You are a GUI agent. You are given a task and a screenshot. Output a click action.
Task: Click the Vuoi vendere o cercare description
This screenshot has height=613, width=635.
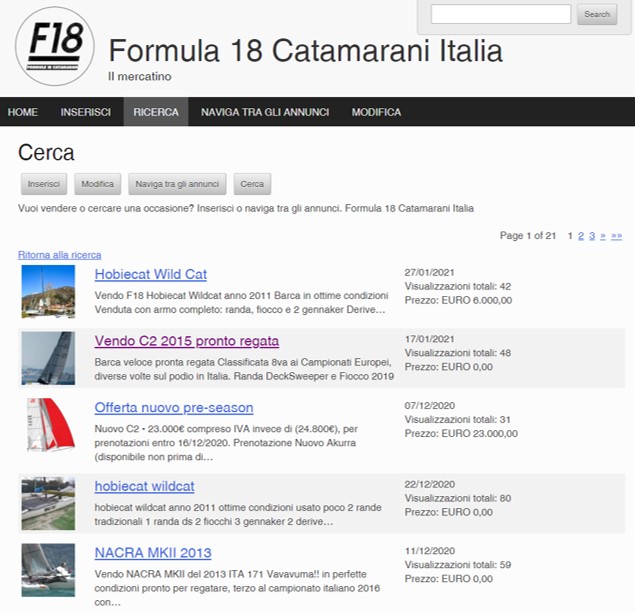[x=246, y=208]
